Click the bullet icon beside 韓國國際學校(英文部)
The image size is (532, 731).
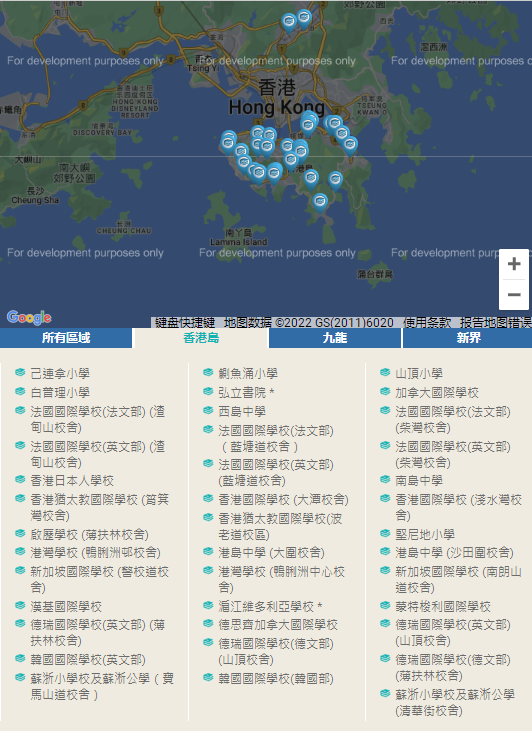(x=20, y=659)
